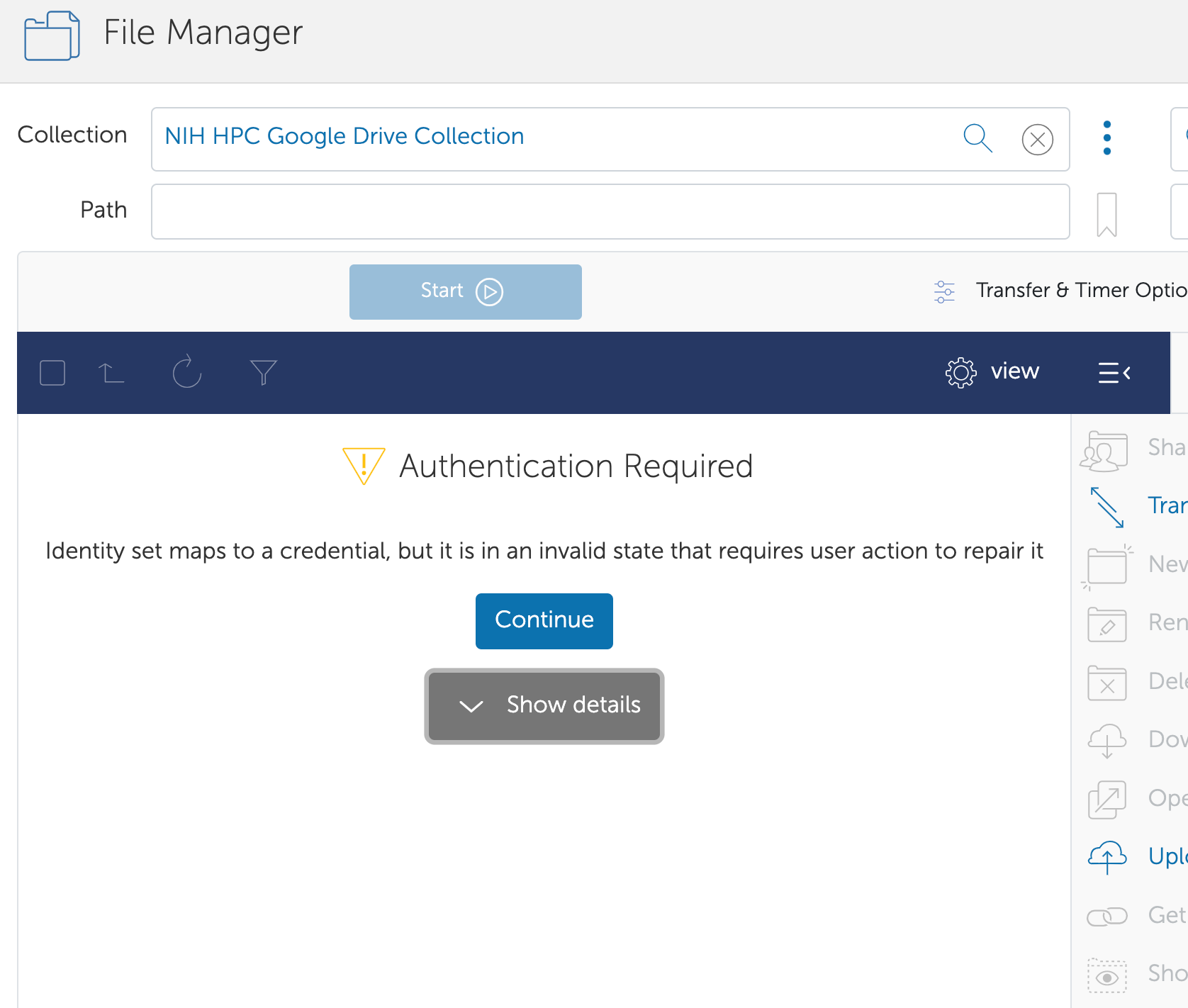The width and height of the screenshot is (1188, 1008).
Task: Expand Show details
Action: (544, 706)
